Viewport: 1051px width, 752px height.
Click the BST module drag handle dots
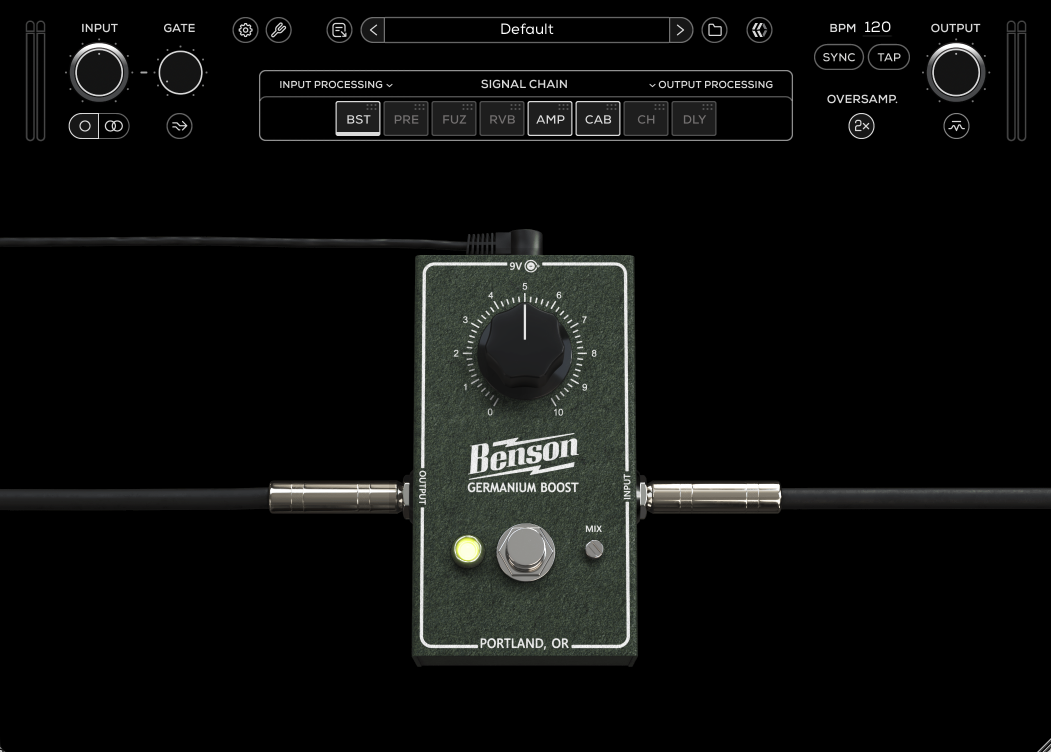(371, 107)
